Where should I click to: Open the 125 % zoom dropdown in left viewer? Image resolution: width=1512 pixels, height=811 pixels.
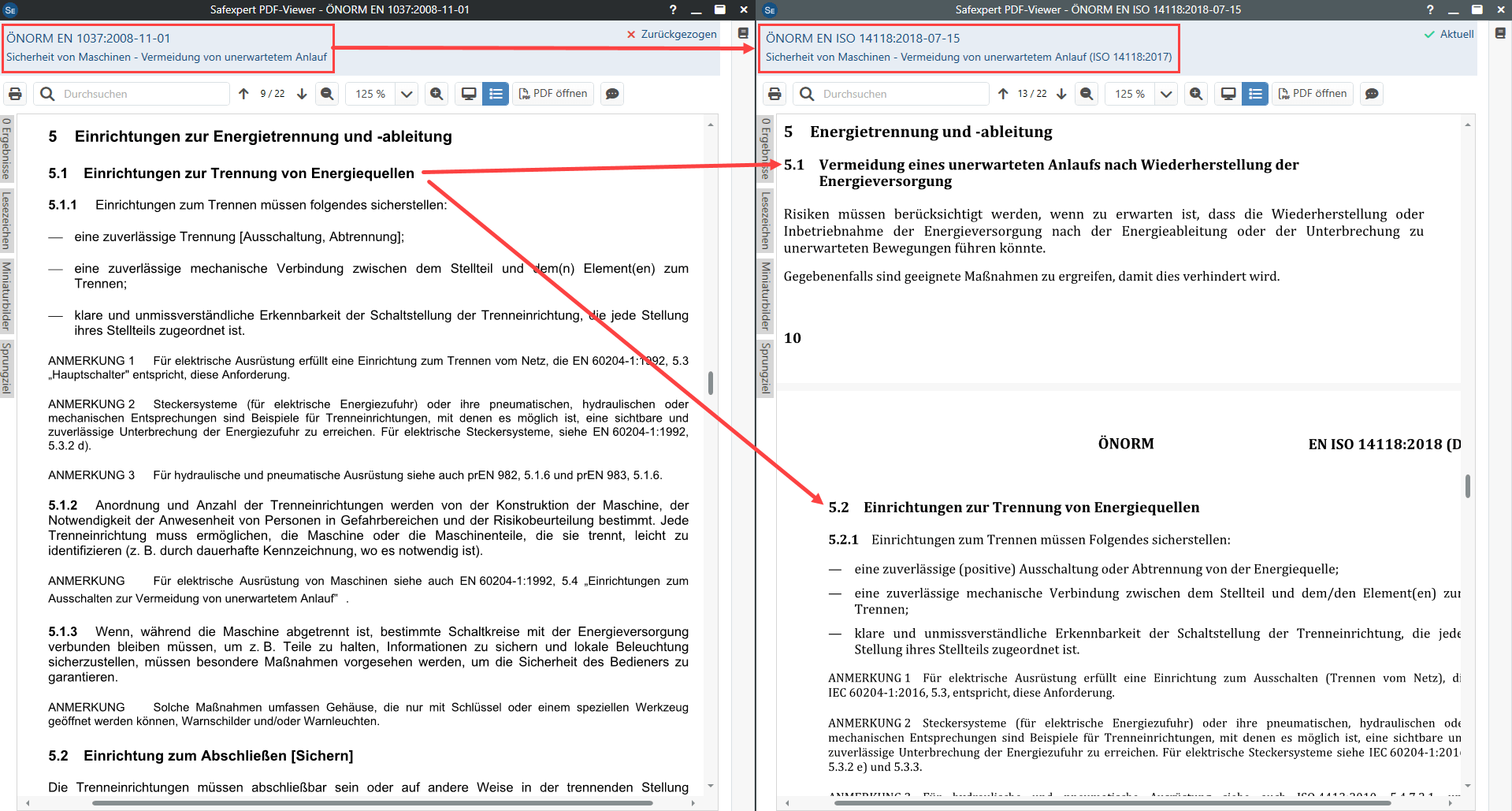[x=407, y=94]
